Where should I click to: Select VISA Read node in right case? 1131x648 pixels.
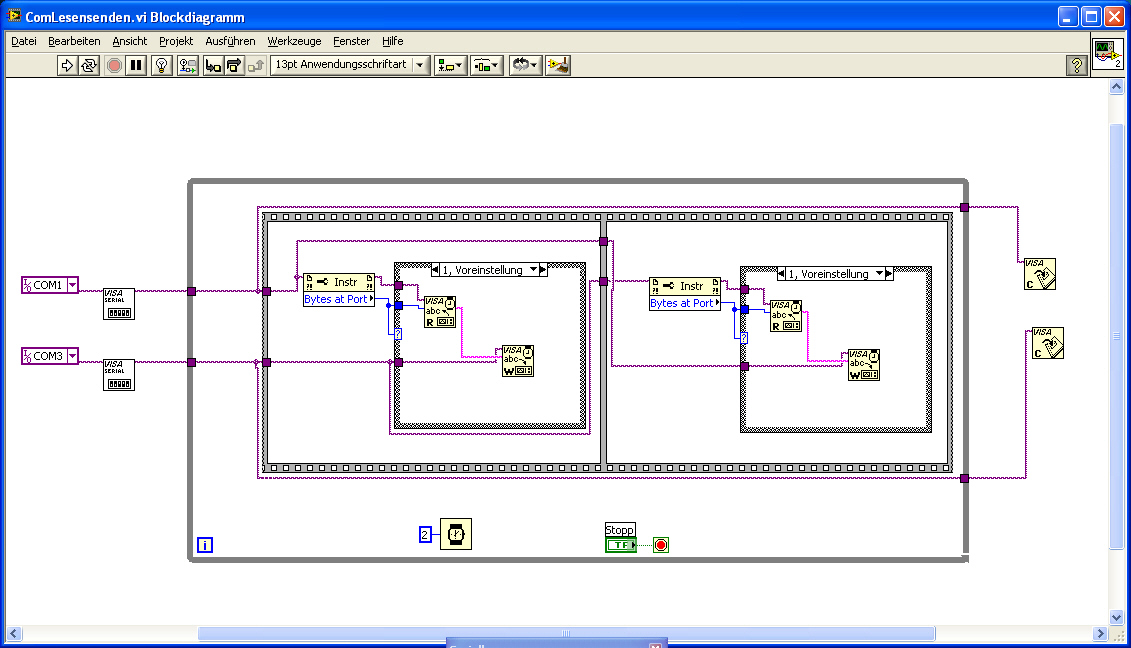[x=785, y=316]
